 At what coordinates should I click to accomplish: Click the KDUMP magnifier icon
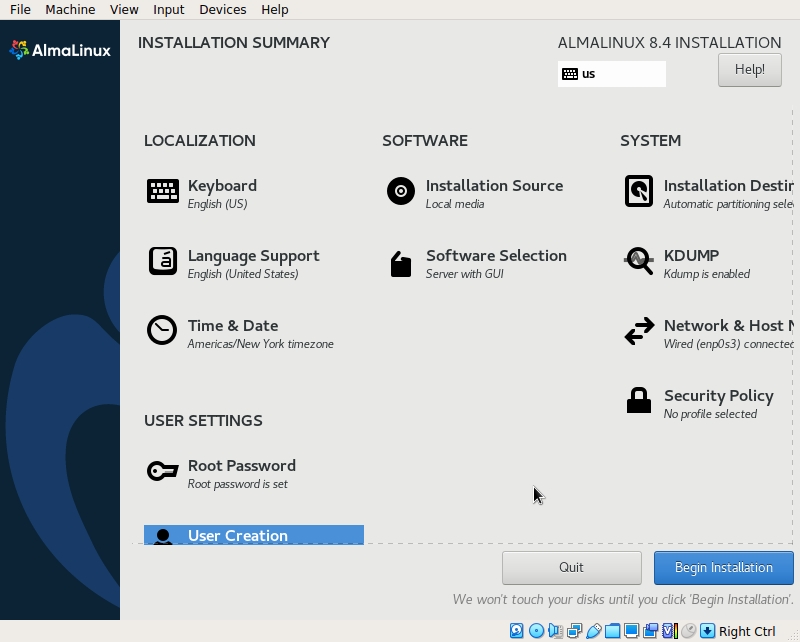click(x=639, y=261)
